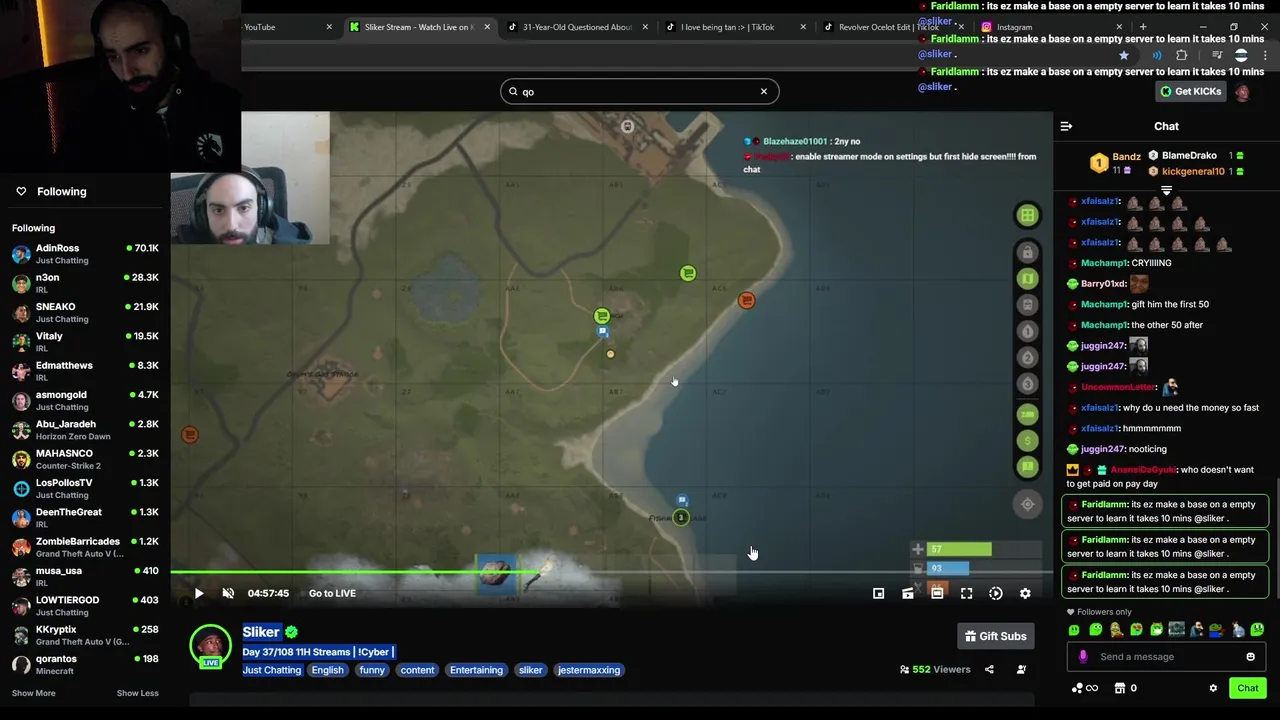Collapse list with Show Less

(x=137, y=693)
